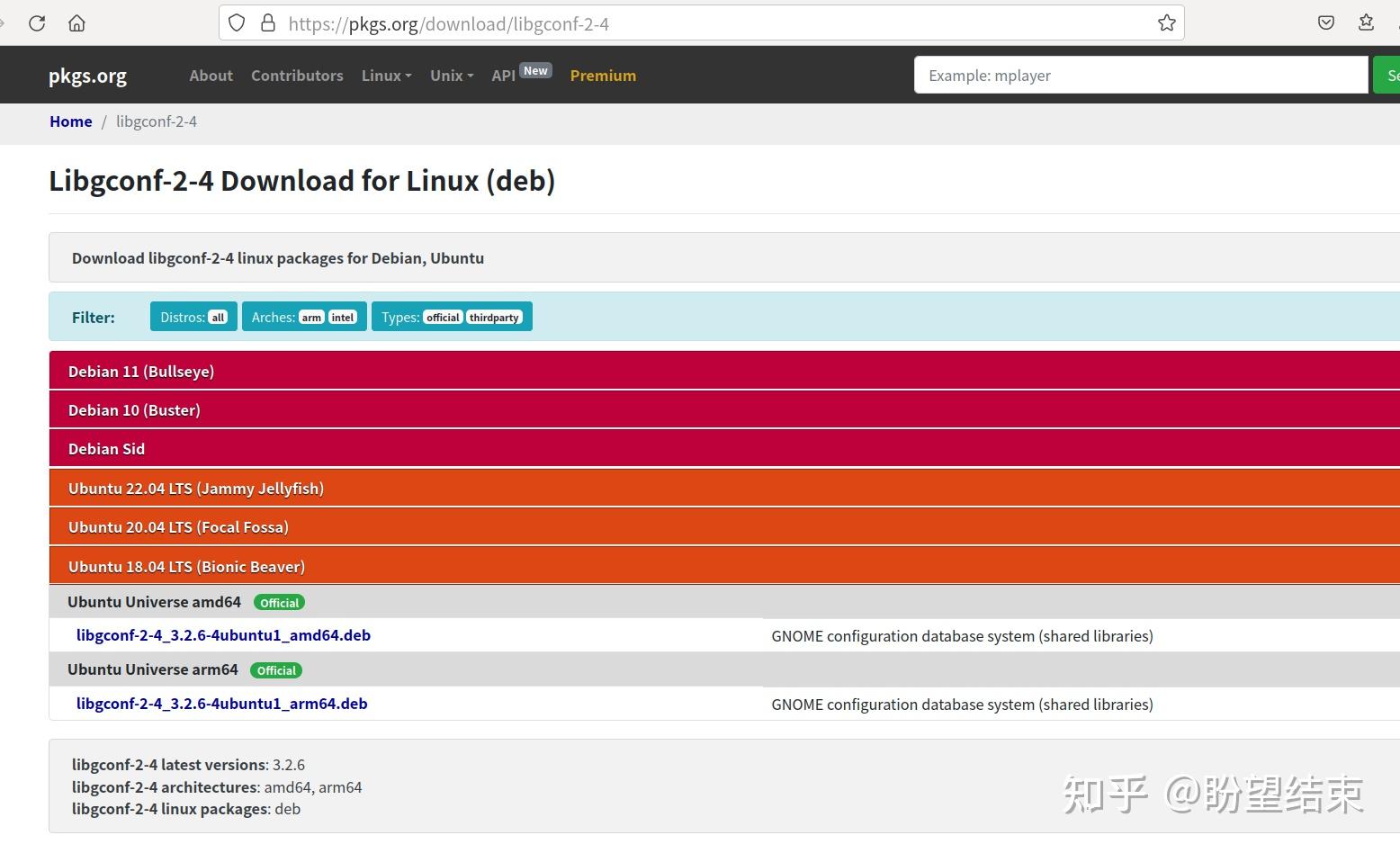Expand the Ubuntu 22.04 LTS section

[196, 489]
